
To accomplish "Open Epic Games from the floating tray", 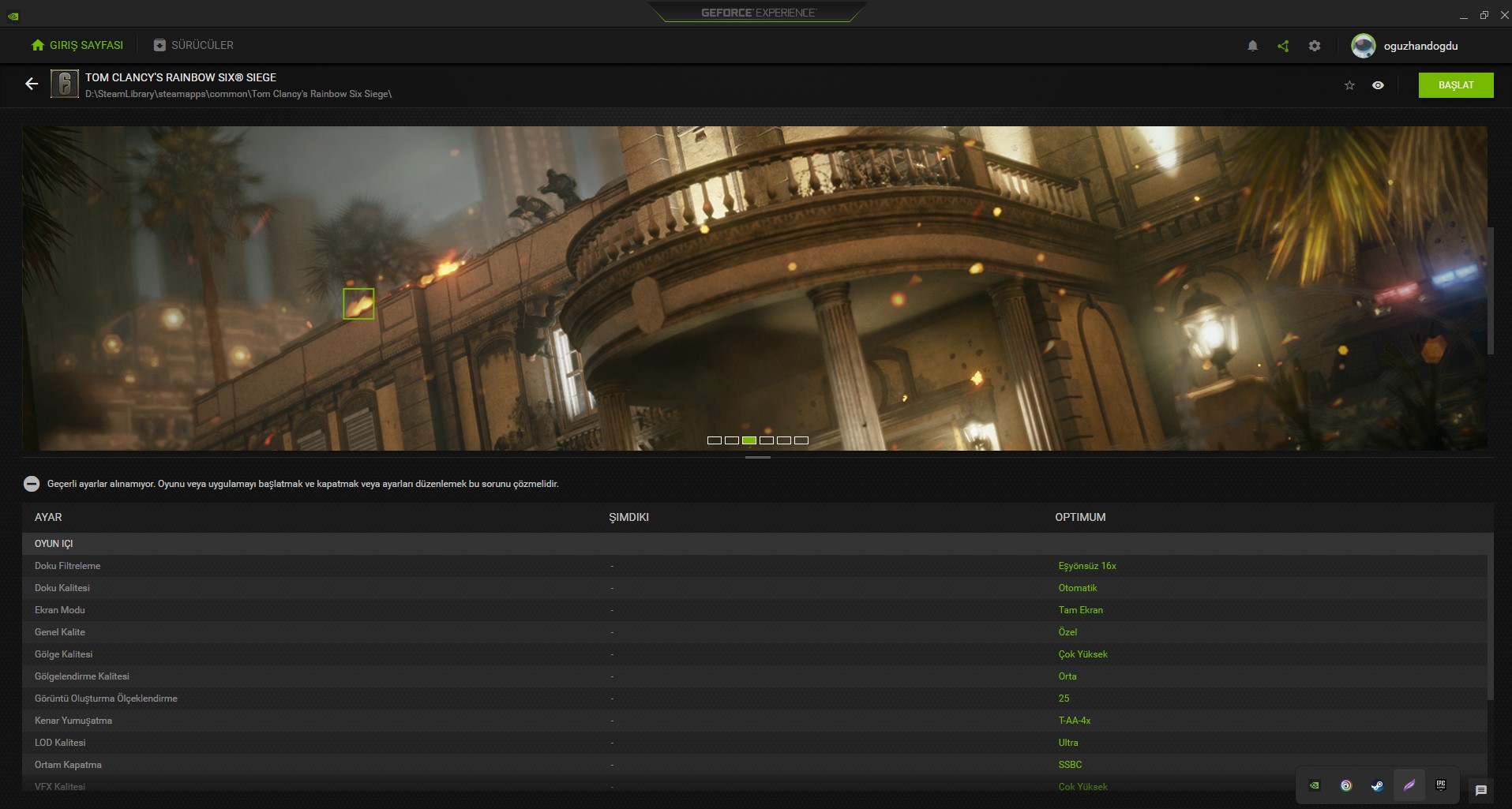I will pos(1441,785).
